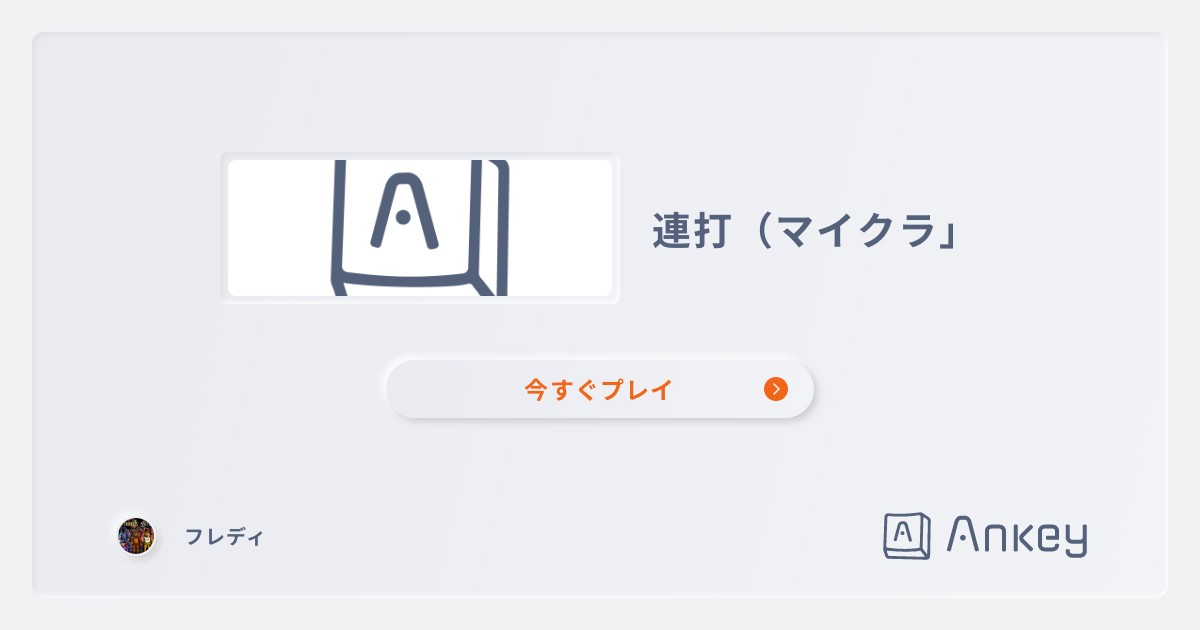Click the letter y in the Ankey brand name

1072,541
